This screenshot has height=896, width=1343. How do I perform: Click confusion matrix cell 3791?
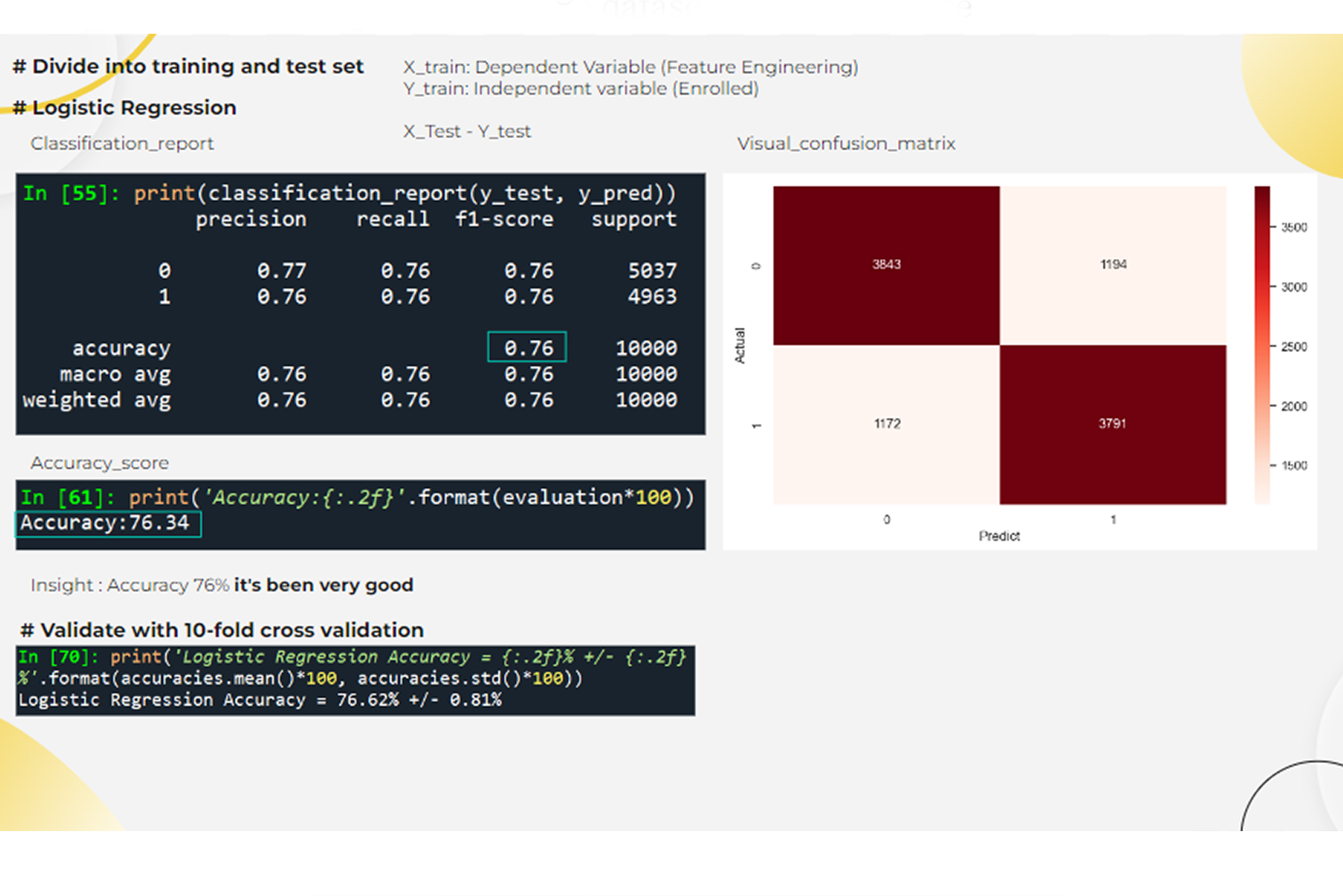1113,424
